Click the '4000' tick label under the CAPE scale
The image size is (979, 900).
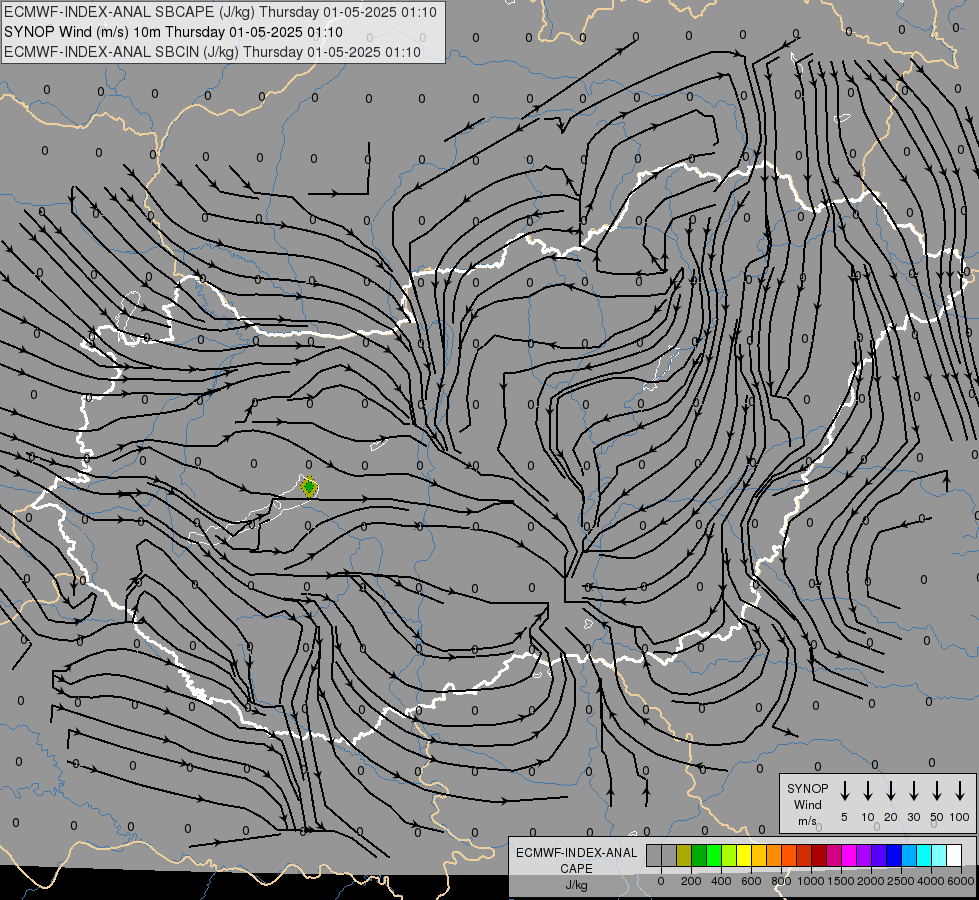click(931, 881)
